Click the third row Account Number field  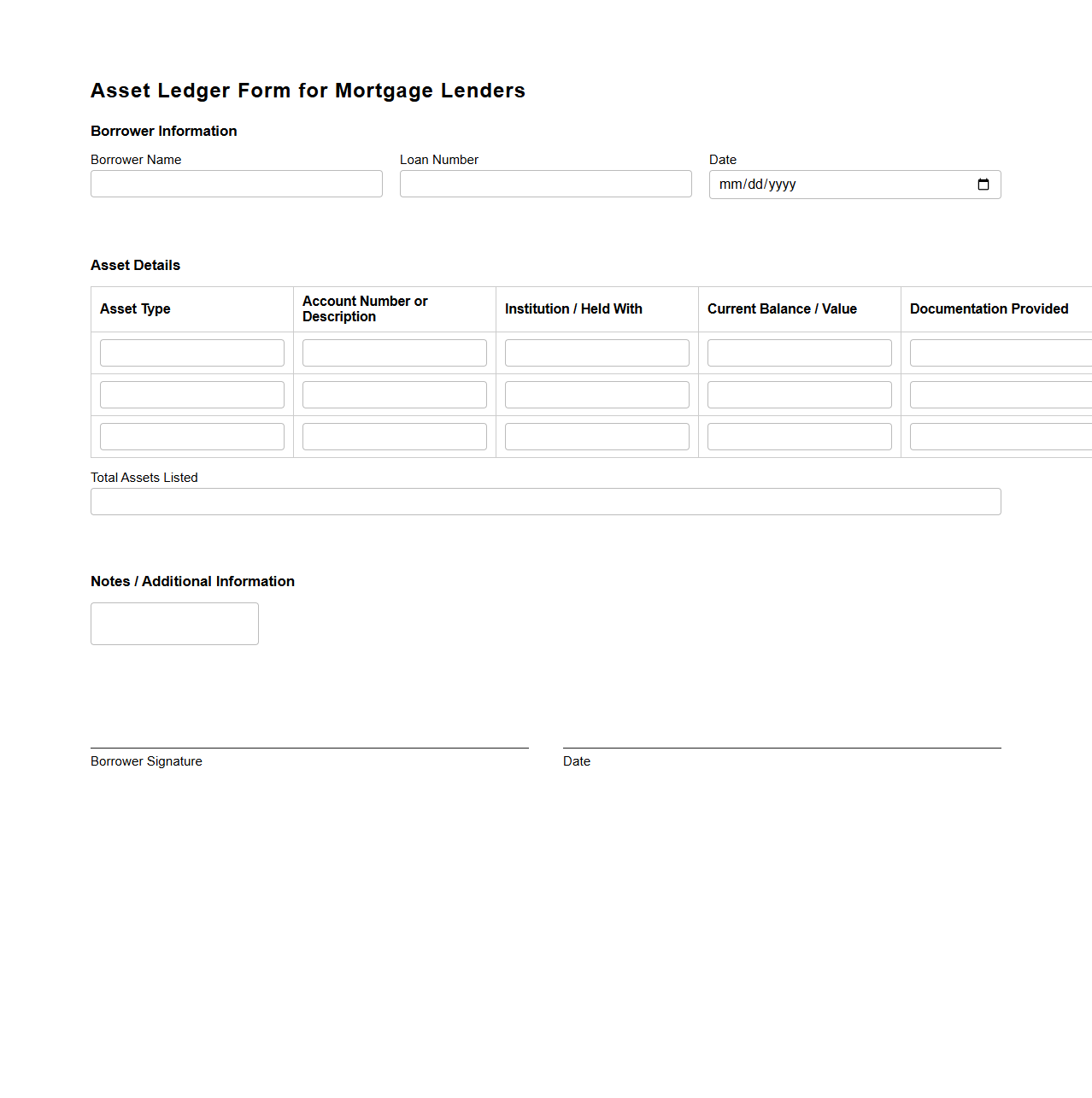click(394, 436)
